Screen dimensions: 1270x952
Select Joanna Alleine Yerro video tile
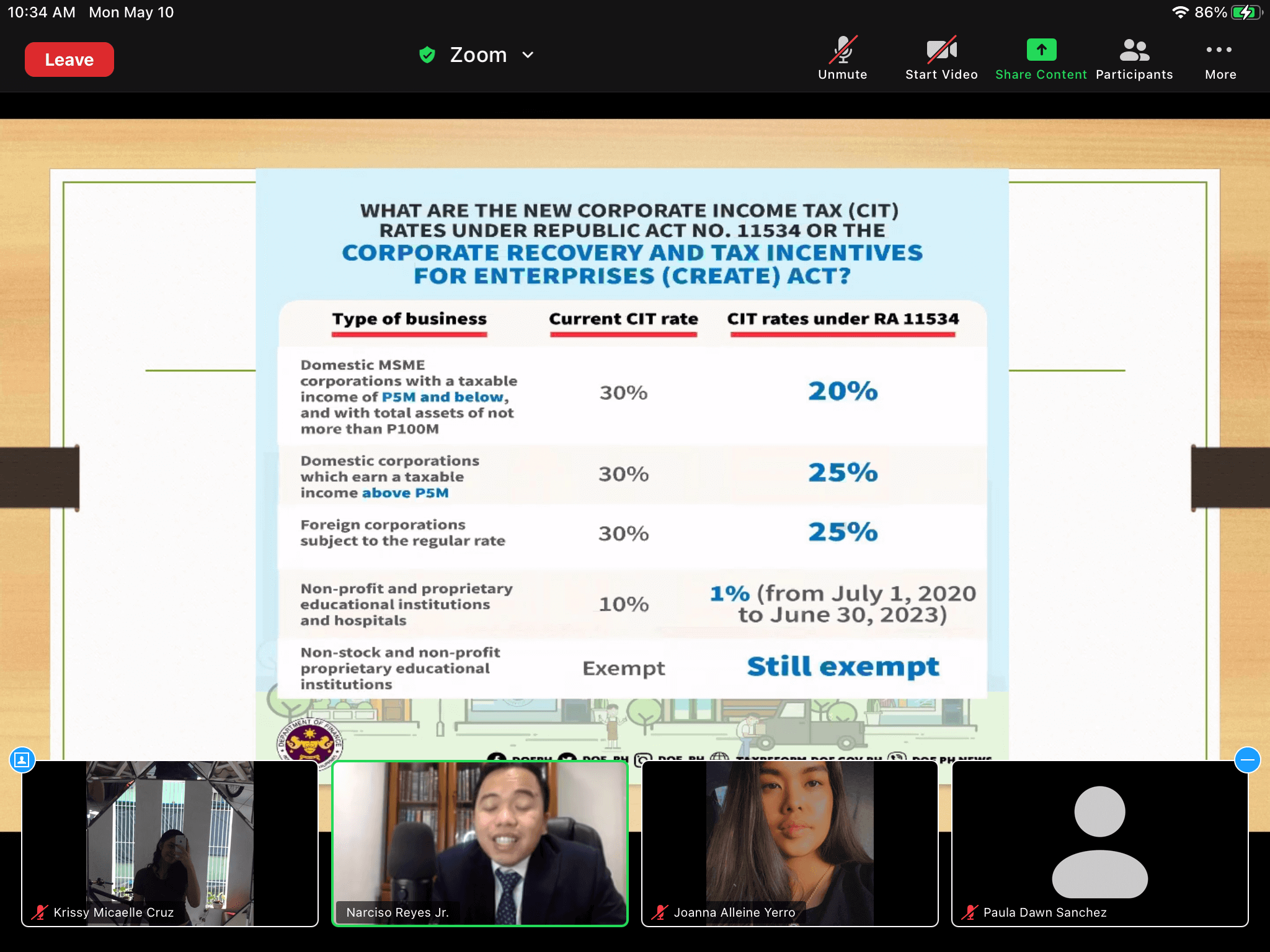789,844
